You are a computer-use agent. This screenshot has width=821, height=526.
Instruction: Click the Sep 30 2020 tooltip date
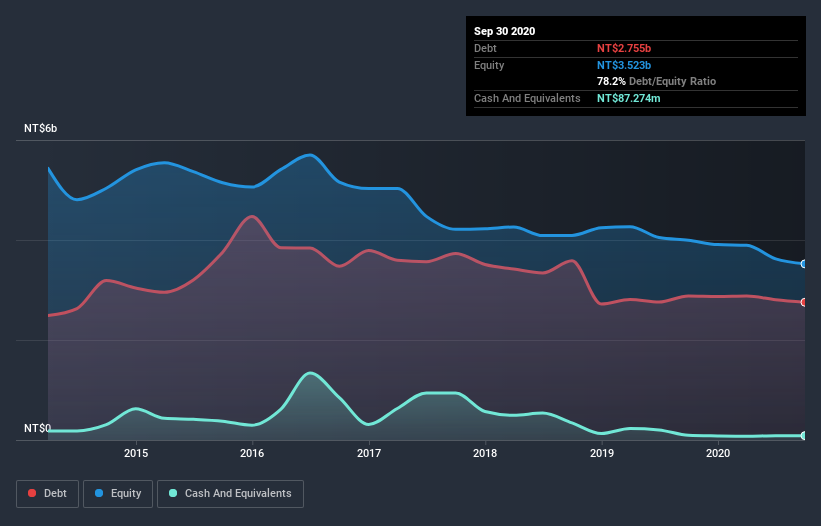click(505, 31)
